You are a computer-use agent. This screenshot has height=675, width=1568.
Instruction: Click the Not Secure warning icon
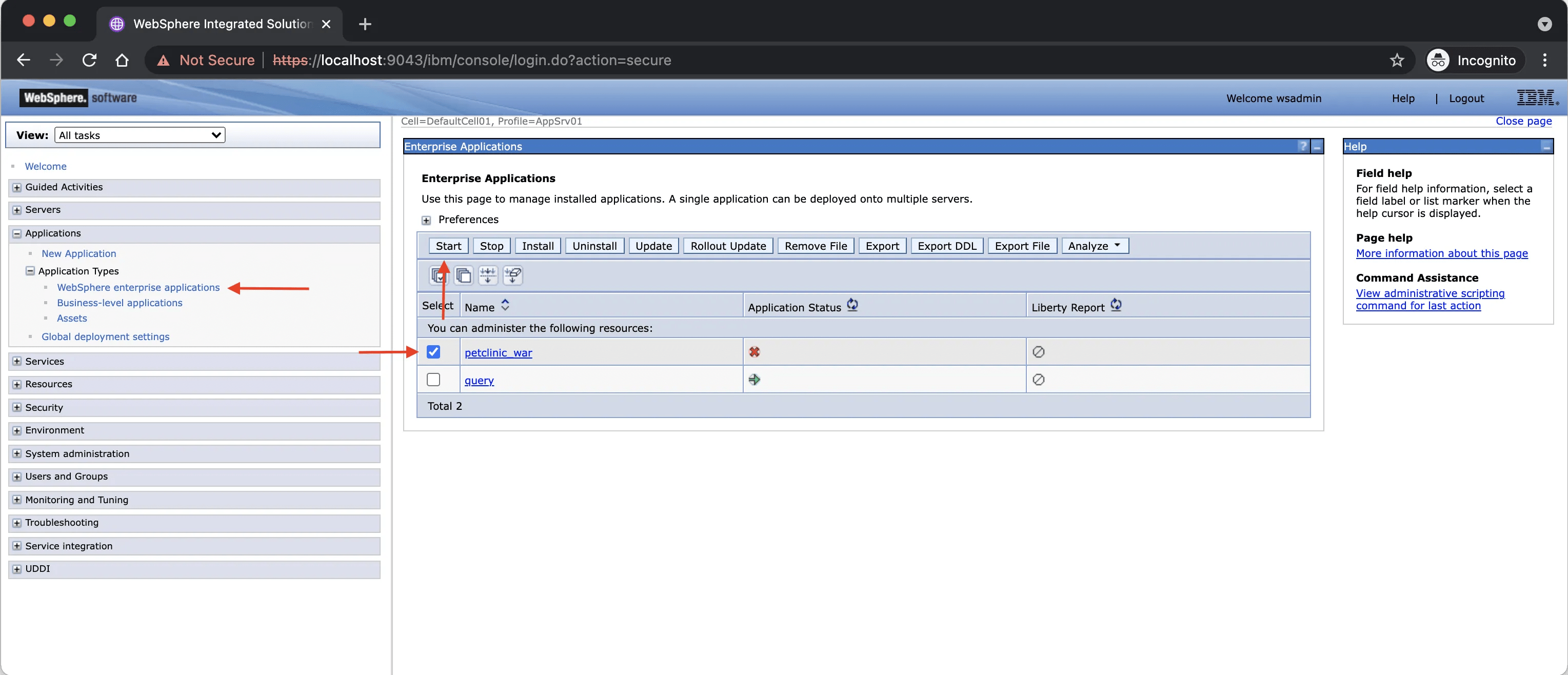[x=163, y=60]
